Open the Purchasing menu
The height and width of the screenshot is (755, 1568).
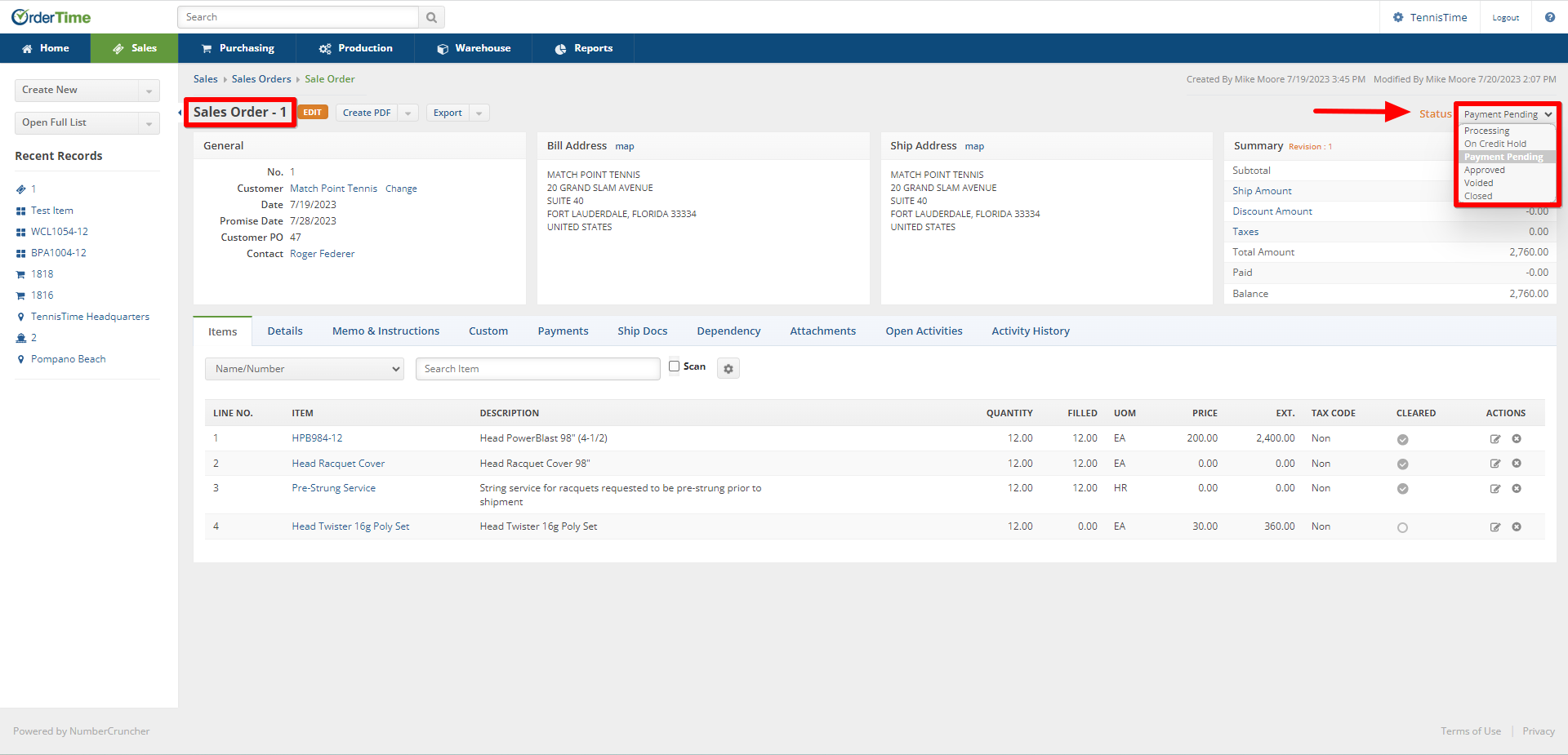(238, 48)
